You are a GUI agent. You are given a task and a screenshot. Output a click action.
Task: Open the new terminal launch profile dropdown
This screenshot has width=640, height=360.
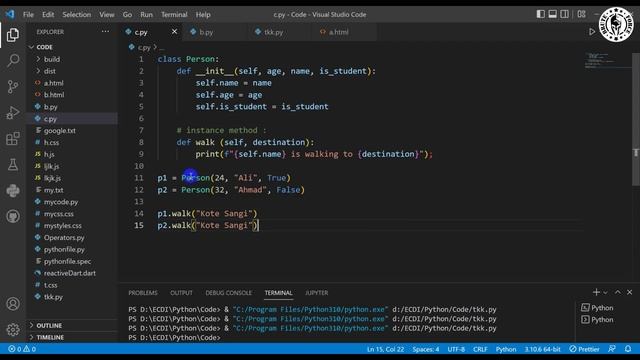tap(605, 293)
